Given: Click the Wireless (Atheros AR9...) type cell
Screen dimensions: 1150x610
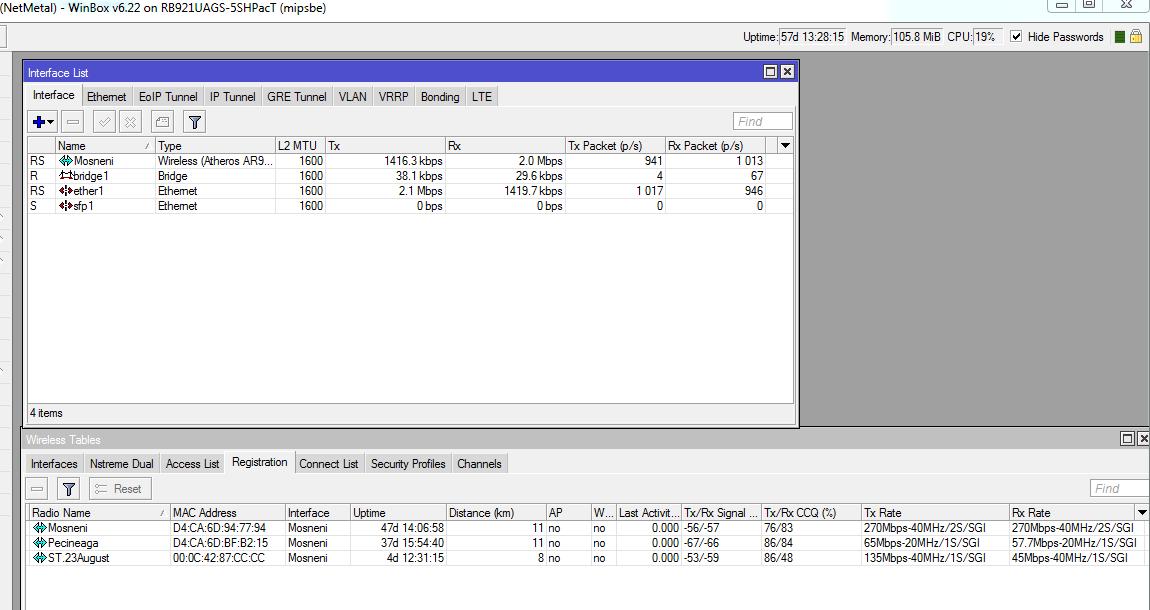Looking at the screenshot, I should [x=216, y=161].
